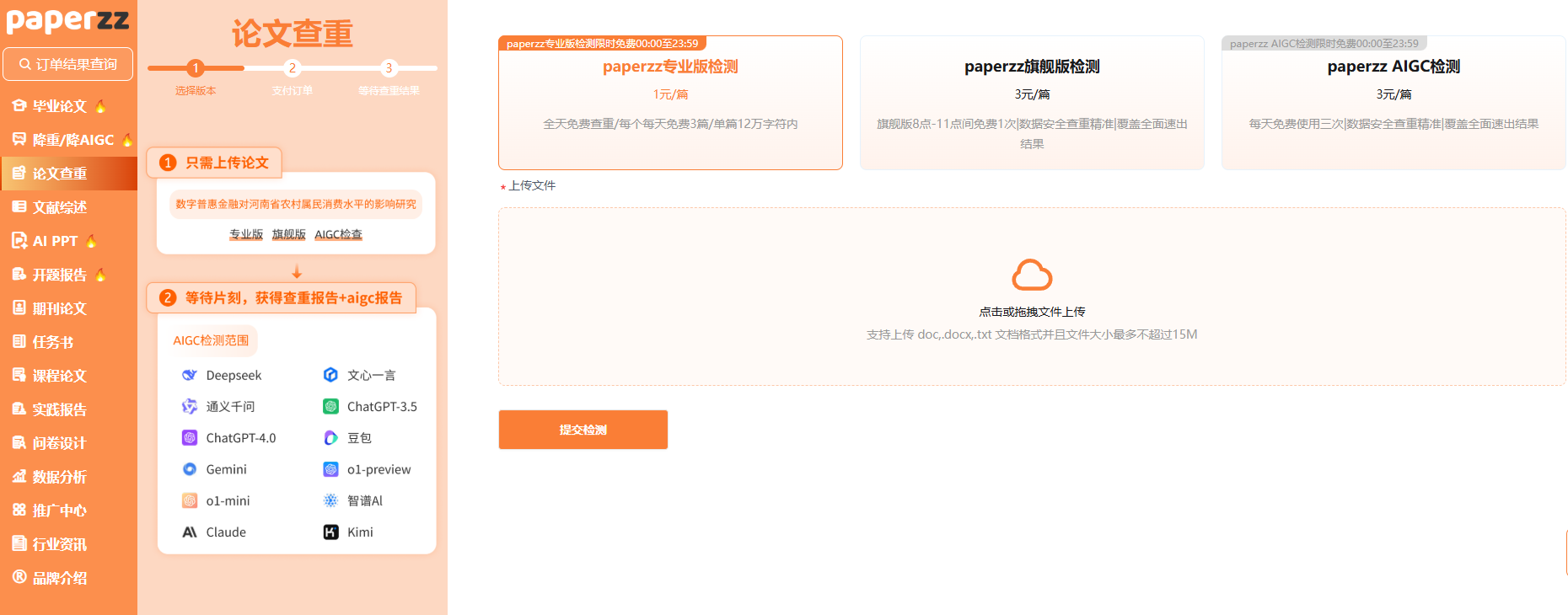Click the 通义千问 icon
The width and height of the screenshot is (1568, 615).
coord(190,406)
